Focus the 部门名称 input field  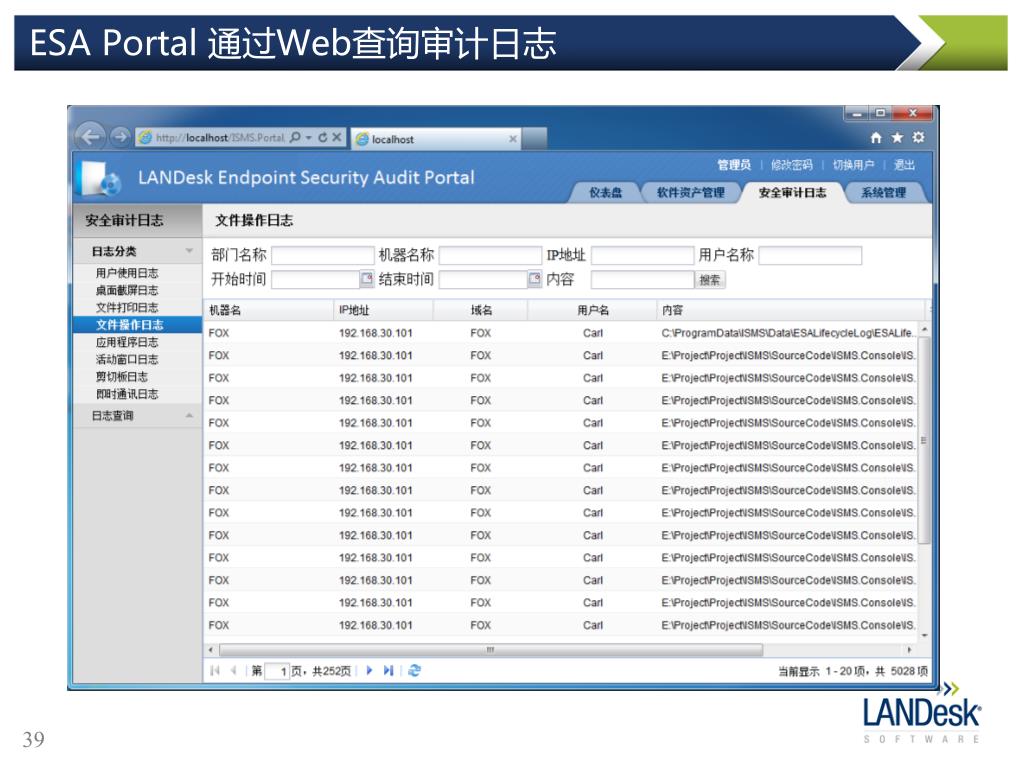322,255
